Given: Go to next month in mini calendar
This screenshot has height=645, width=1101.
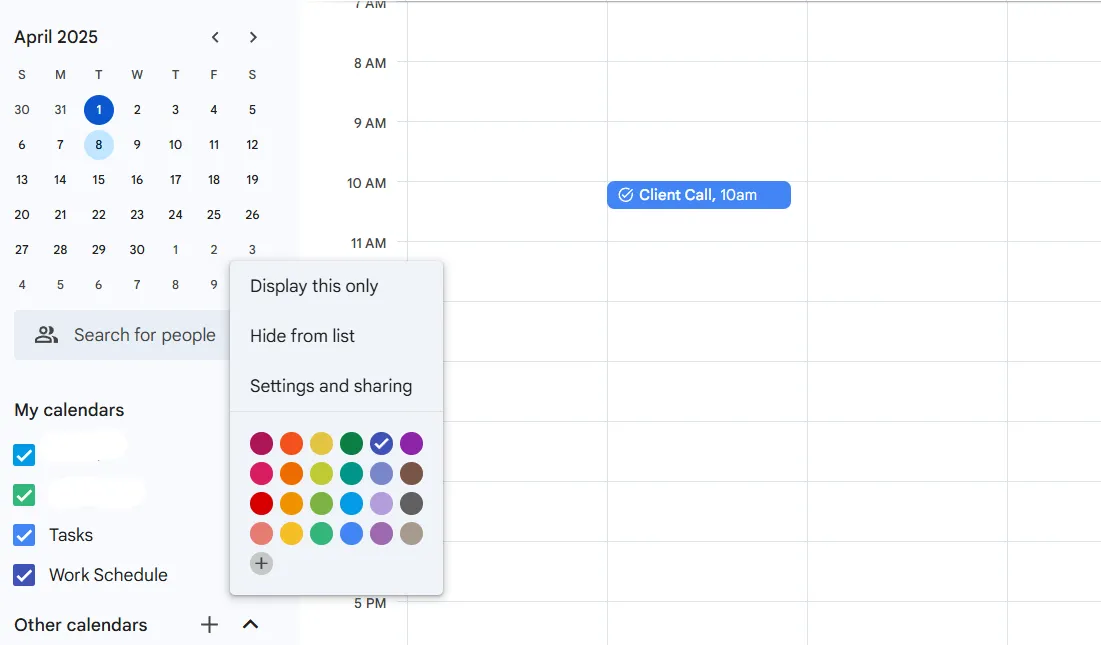Looking at the screenshot, I should [x=253, y=37].
